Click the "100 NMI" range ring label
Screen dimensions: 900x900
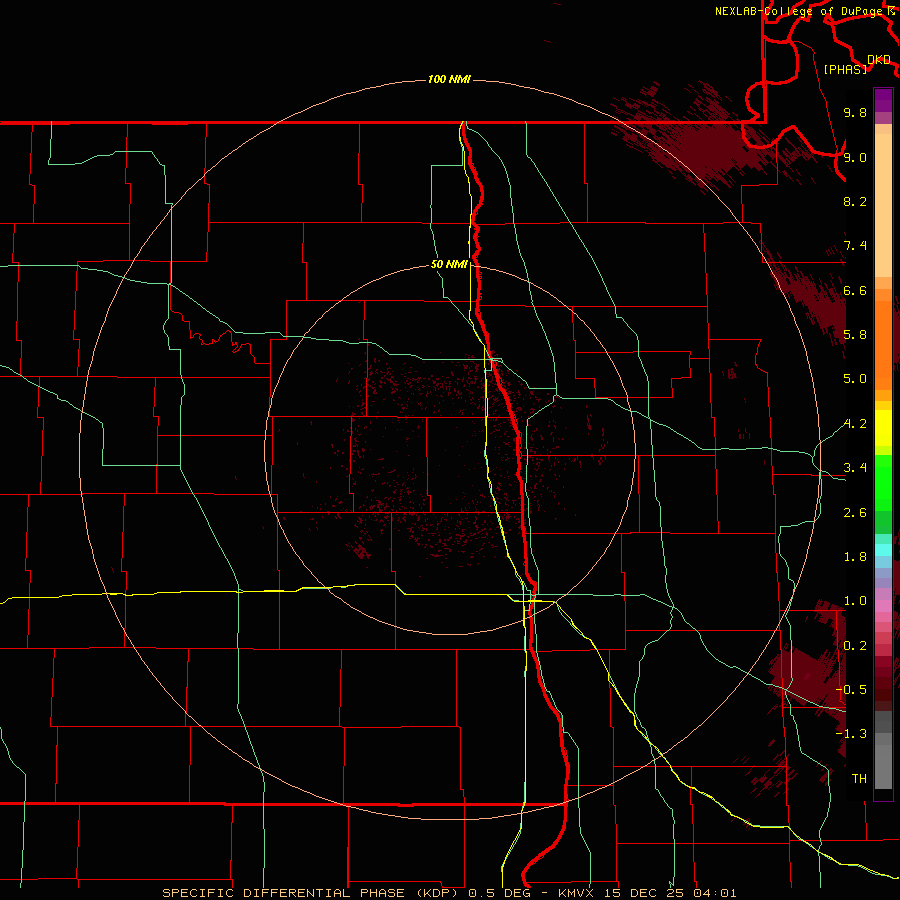point(449,79)
